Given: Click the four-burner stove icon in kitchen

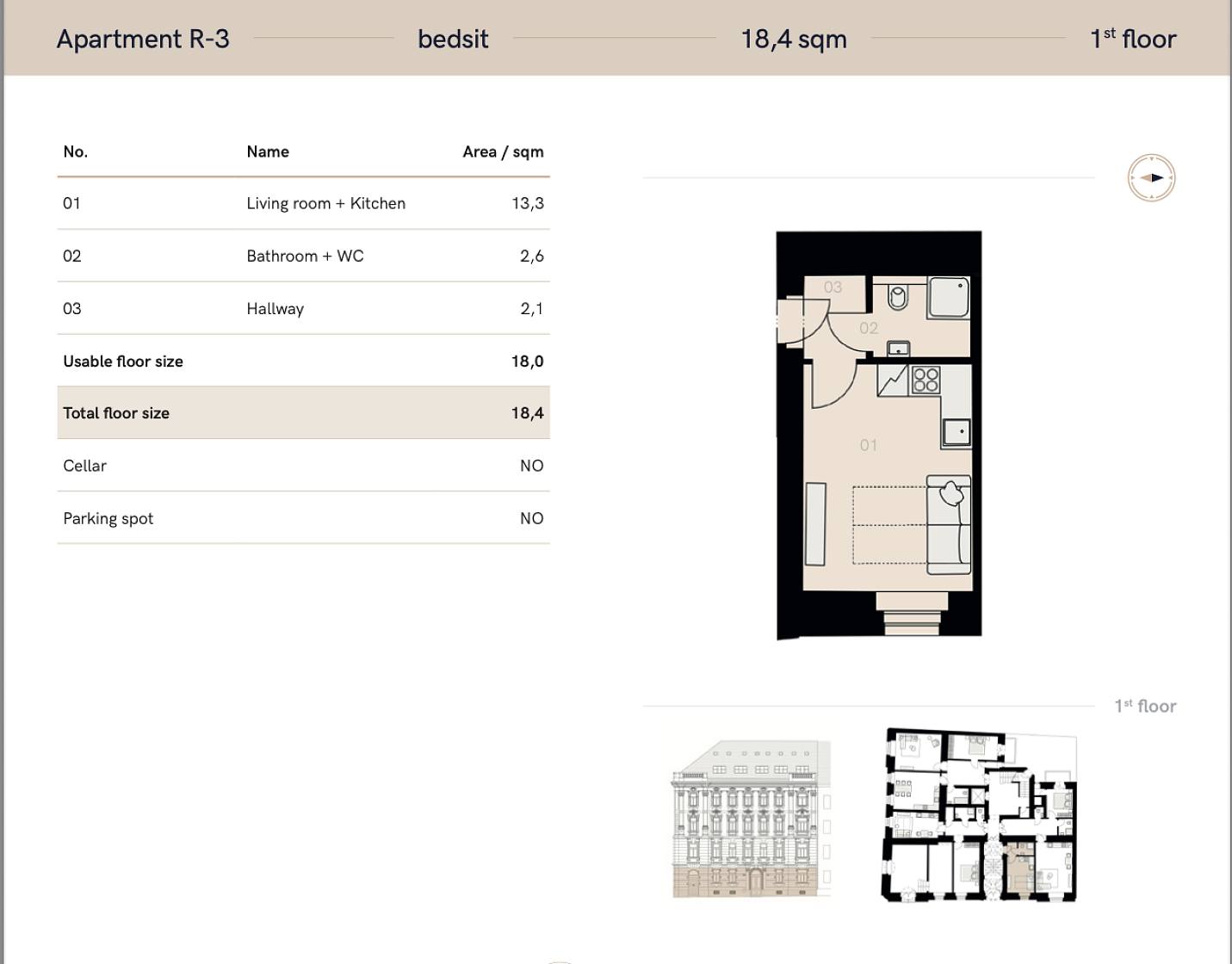Looking at the screenshot, I should pyautogui.click(x=926, y=380).
